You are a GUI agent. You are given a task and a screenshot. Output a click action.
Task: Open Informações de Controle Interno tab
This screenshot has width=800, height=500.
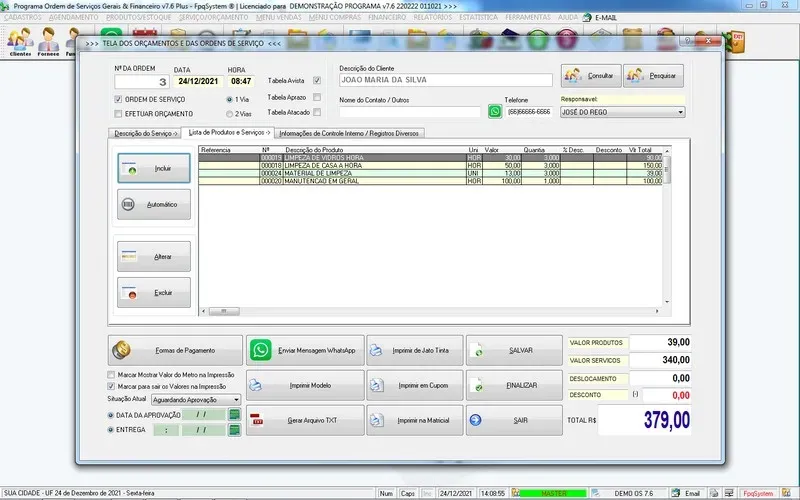350,133
